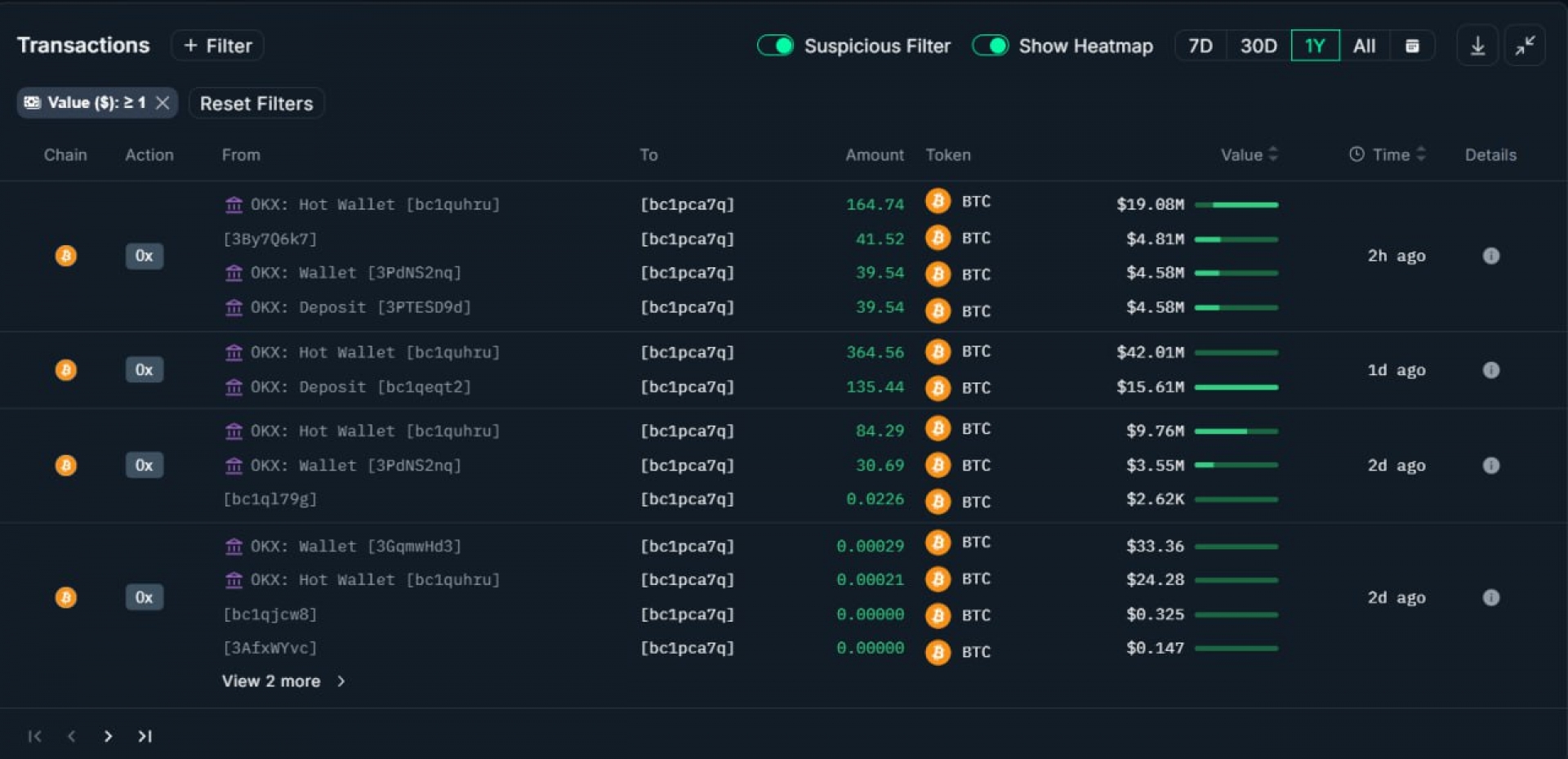Image resolution: width=1568 pixels, height=759 pixels.
Task: Sort transactions by Time column
Action: coord(1390,154)
